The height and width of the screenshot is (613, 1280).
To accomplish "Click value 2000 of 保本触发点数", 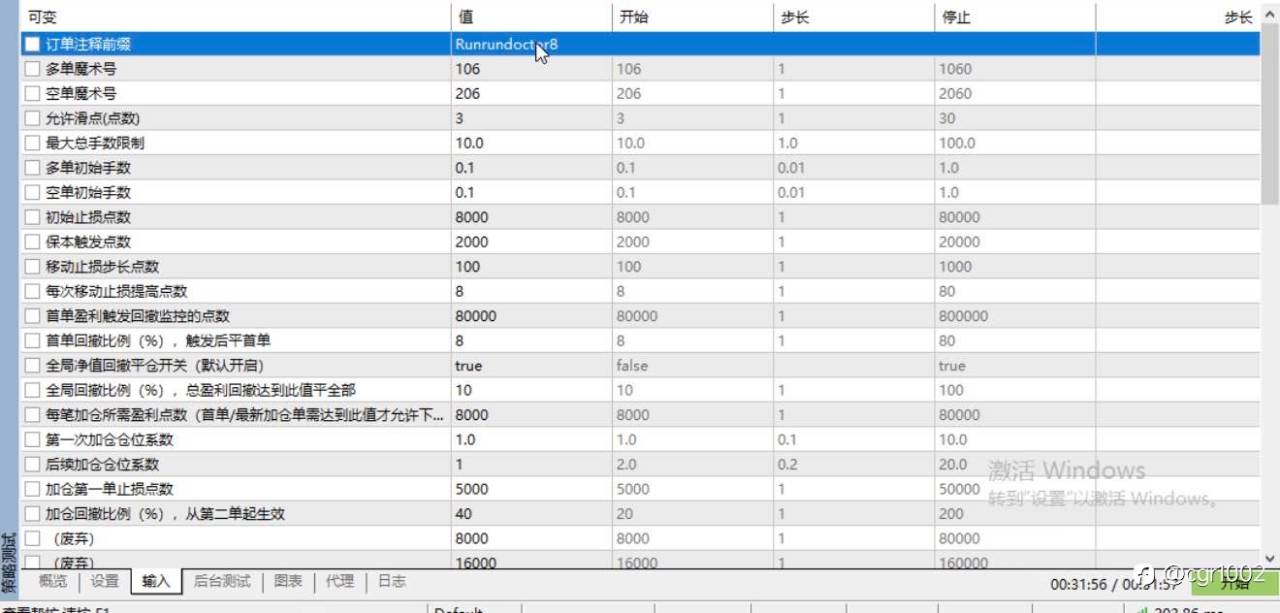I will tap(472, 242).
